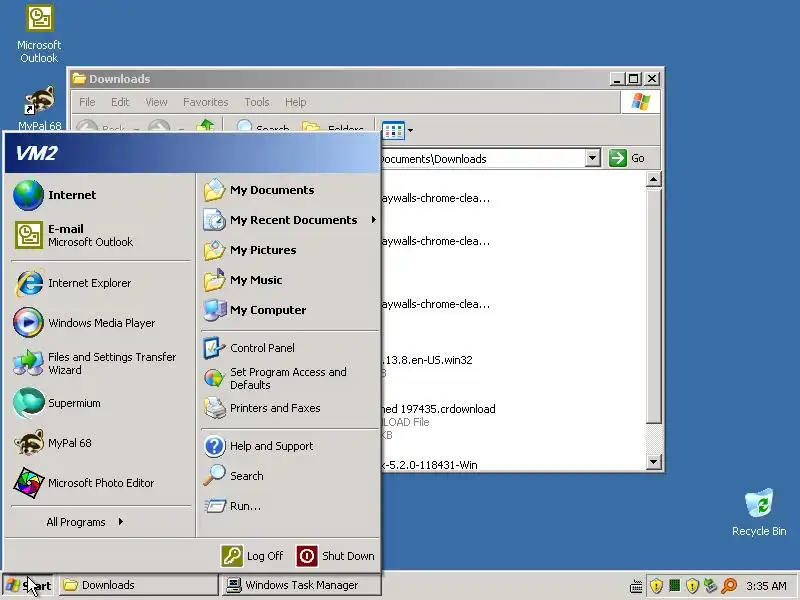
Task: Click the orange magnifier tray icon
Action: pyautogui.click(x=729, y=585)
